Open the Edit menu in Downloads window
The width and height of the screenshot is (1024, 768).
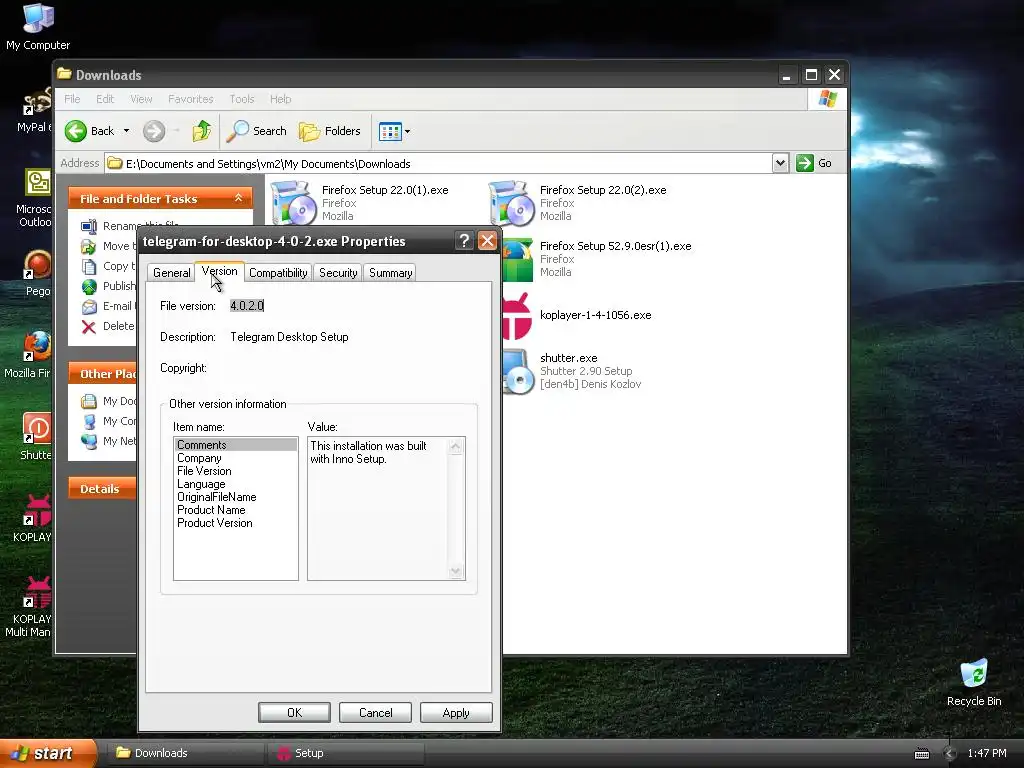point(105,99)
